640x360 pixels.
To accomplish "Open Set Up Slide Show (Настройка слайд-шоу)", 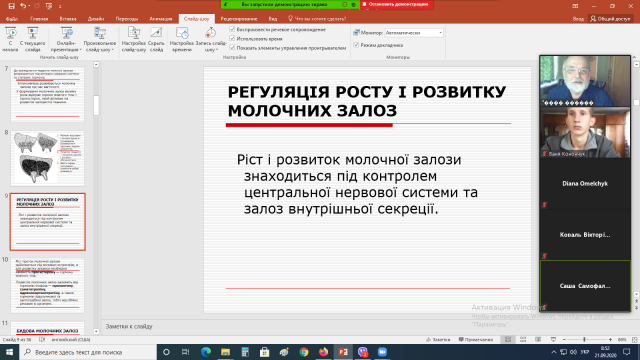I will pyautogui.click(x=133, y=39).
